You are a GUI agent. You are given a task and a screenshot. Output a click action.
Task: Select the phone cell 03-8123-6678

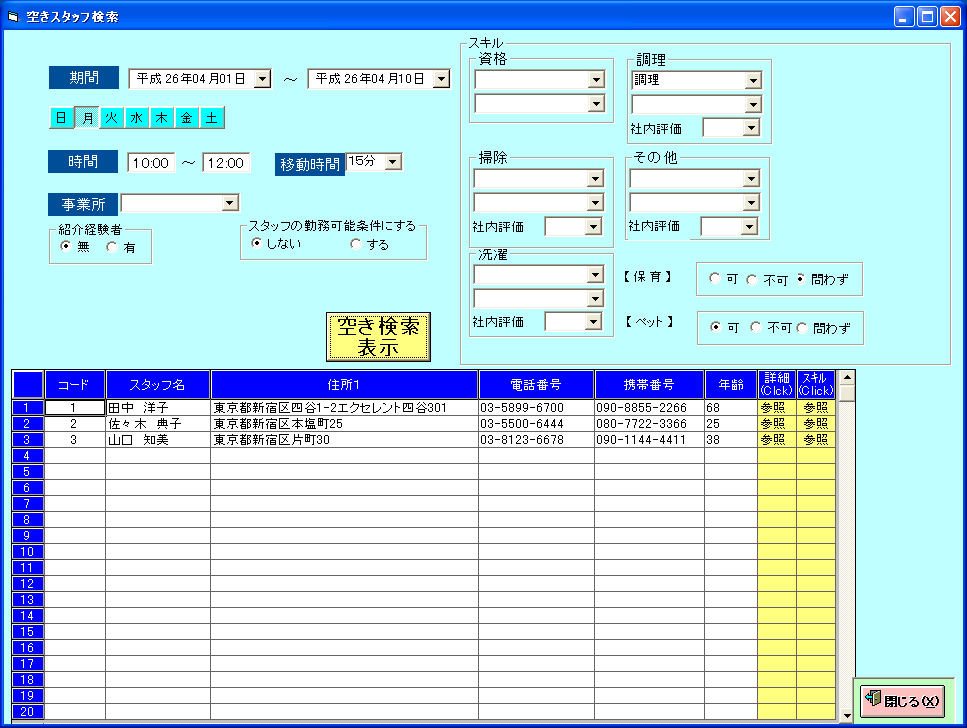click(536, 440)
